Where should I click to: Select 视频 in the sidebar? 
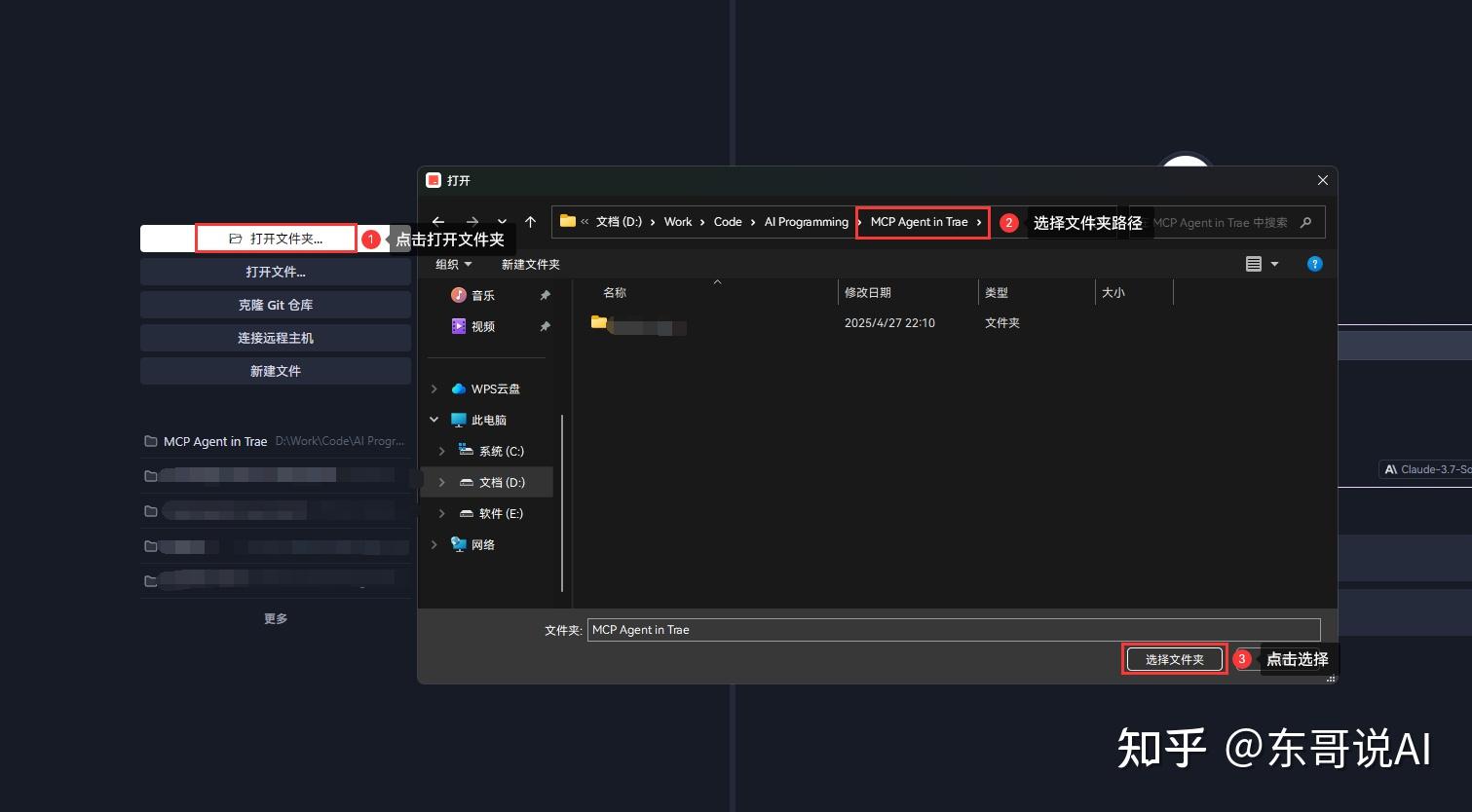[x=483, y=326]
